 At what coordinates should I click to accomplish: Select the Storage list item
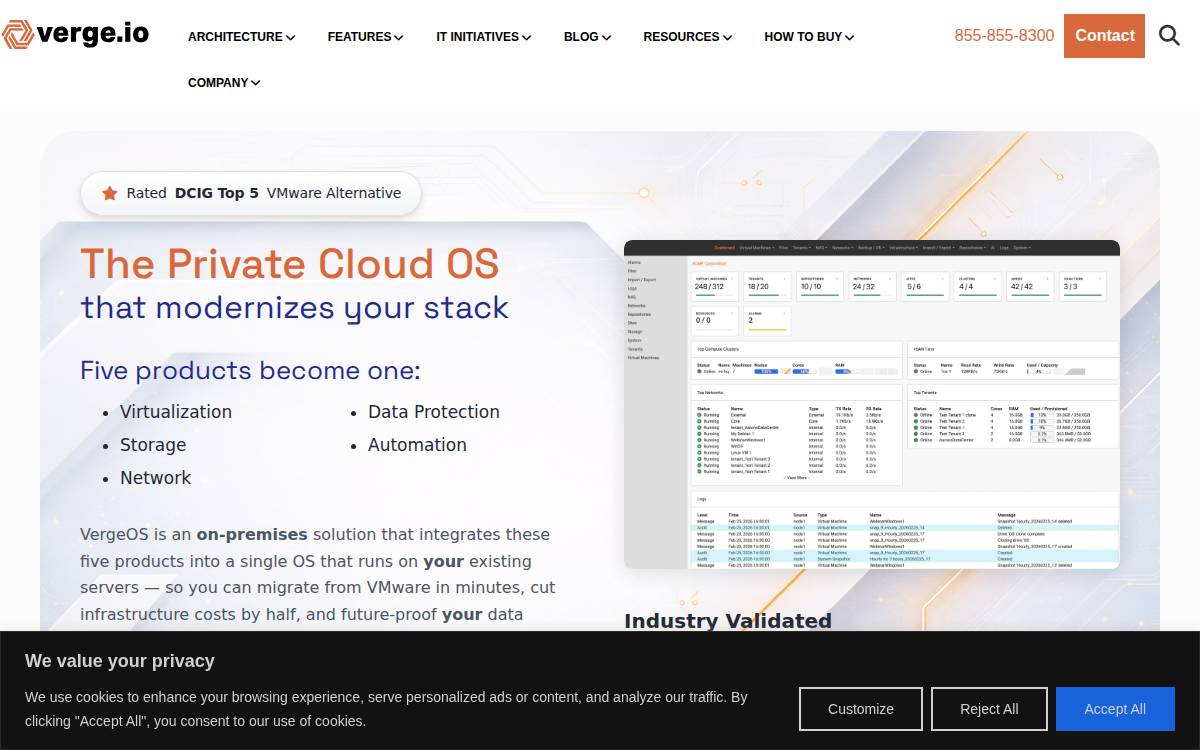point(153,445)
